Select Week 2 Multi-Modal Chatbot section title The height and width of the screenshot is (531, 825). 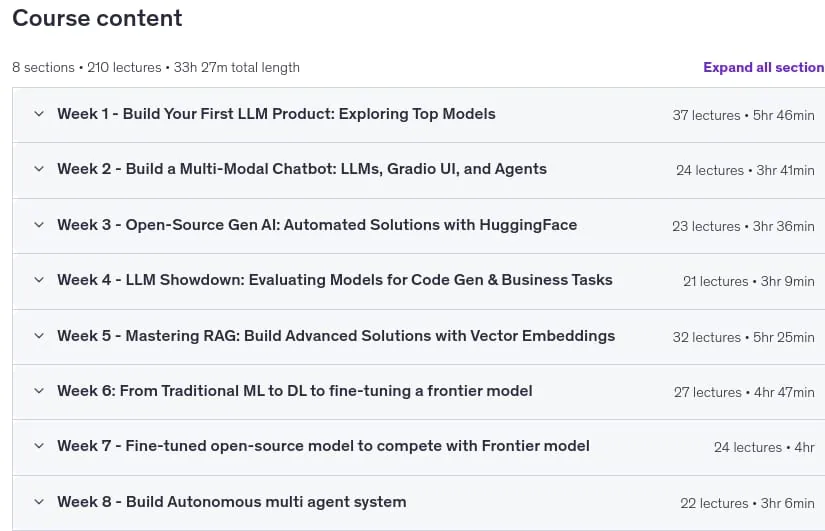302,169
